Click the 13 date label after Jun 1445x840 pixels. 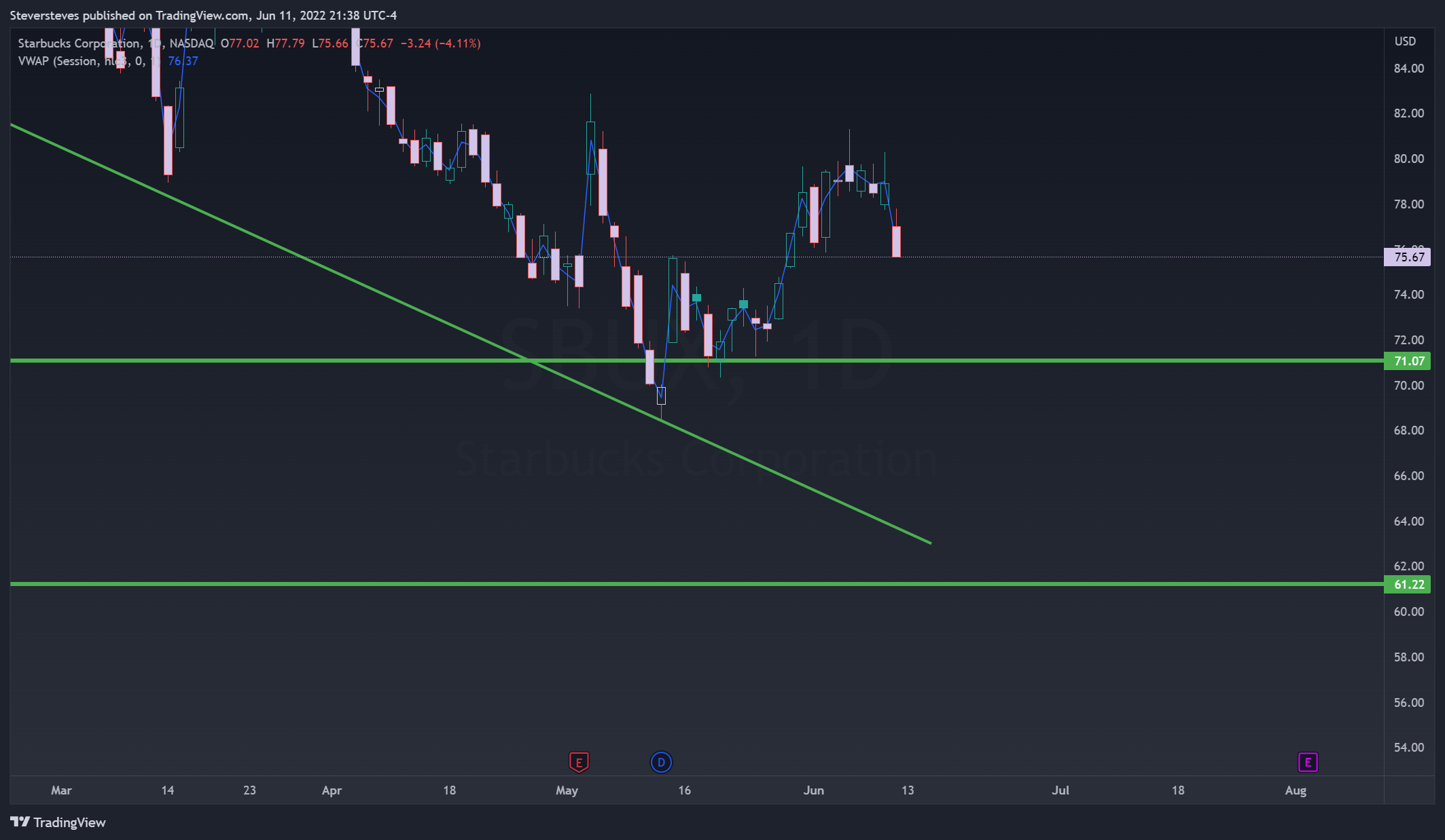click(908, 790)
